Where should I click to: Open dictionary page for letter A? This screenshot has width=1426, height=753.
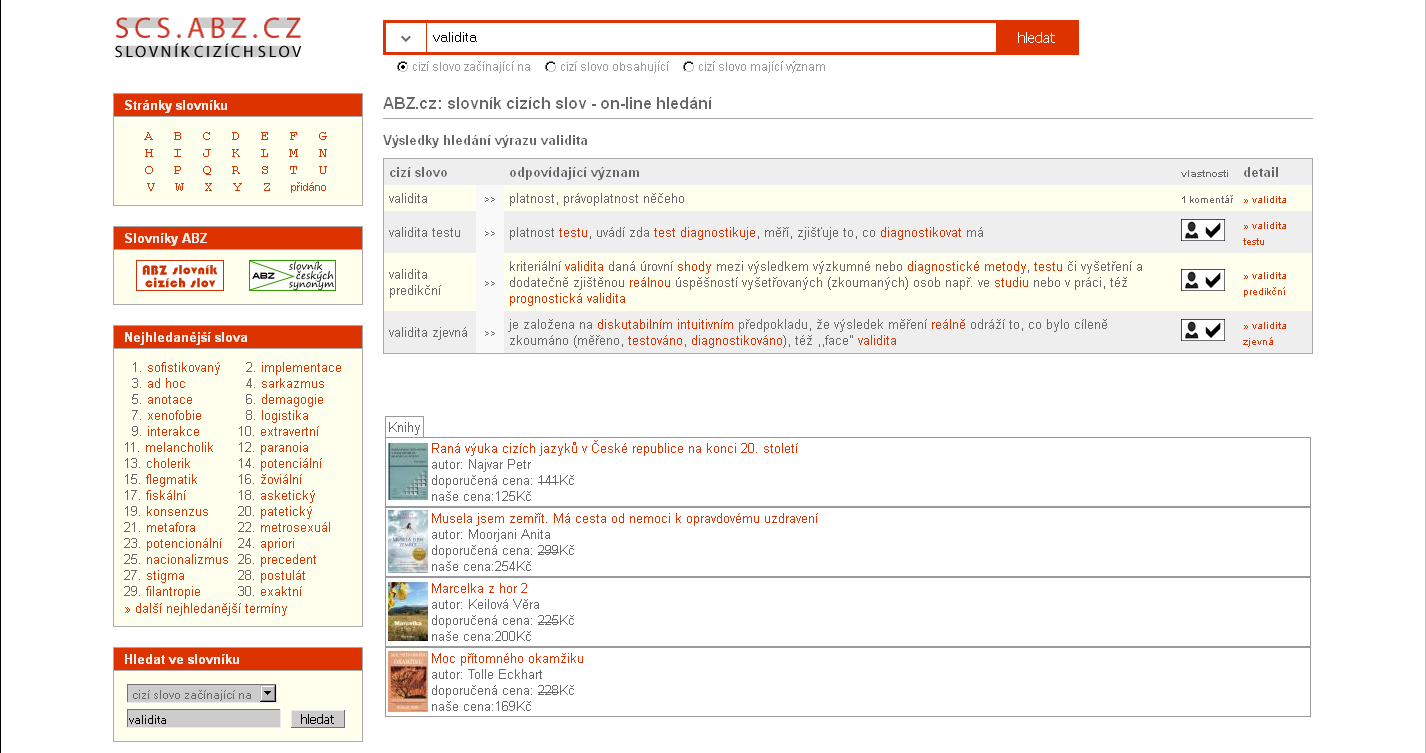[149, 137]
